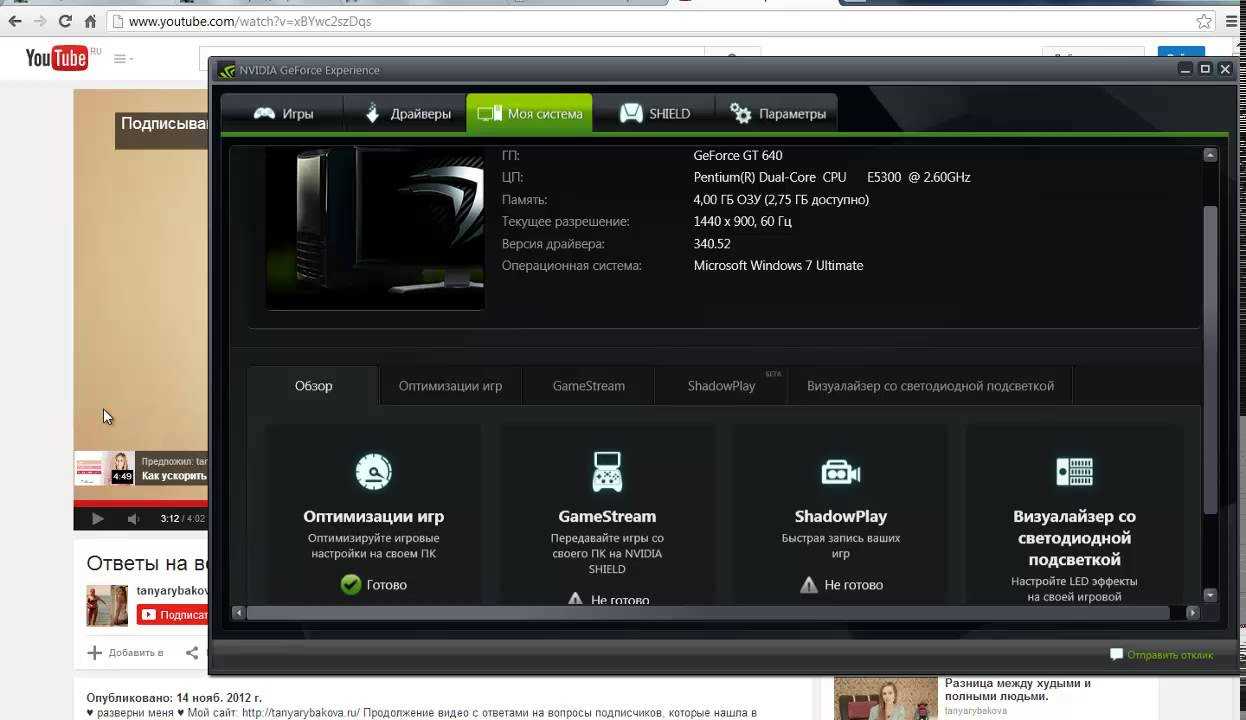
Task: Subscribe with the red Подписаться button
Action: pos(172,615)
